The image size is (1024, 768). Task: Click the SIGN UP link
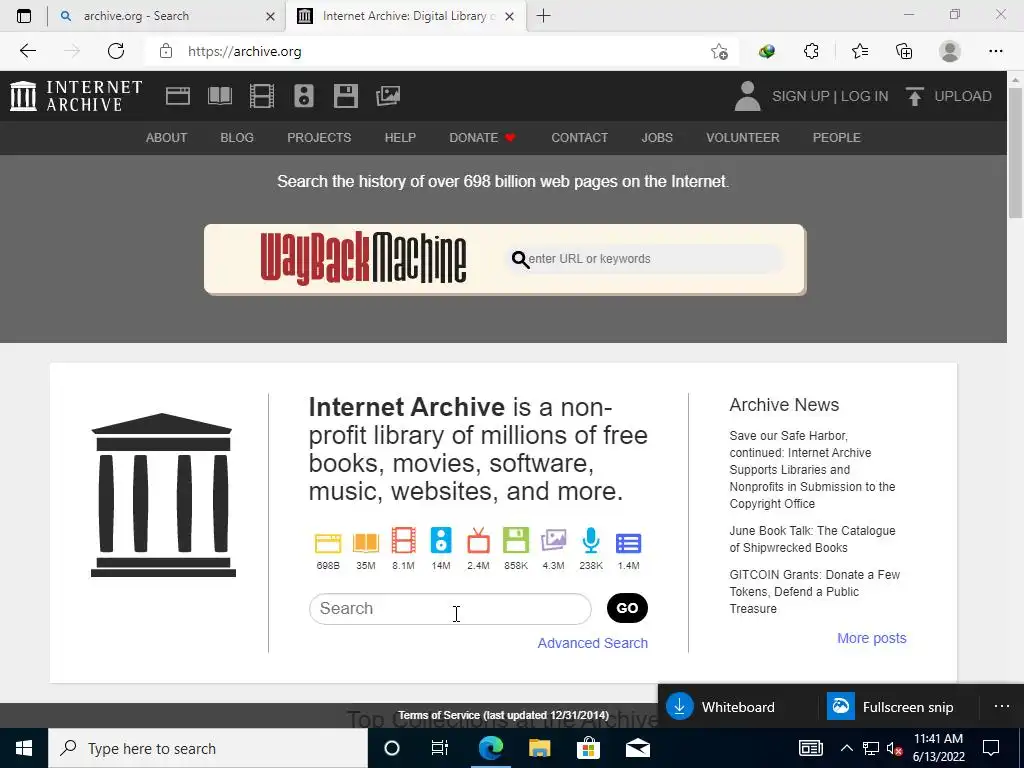[801, 96]
